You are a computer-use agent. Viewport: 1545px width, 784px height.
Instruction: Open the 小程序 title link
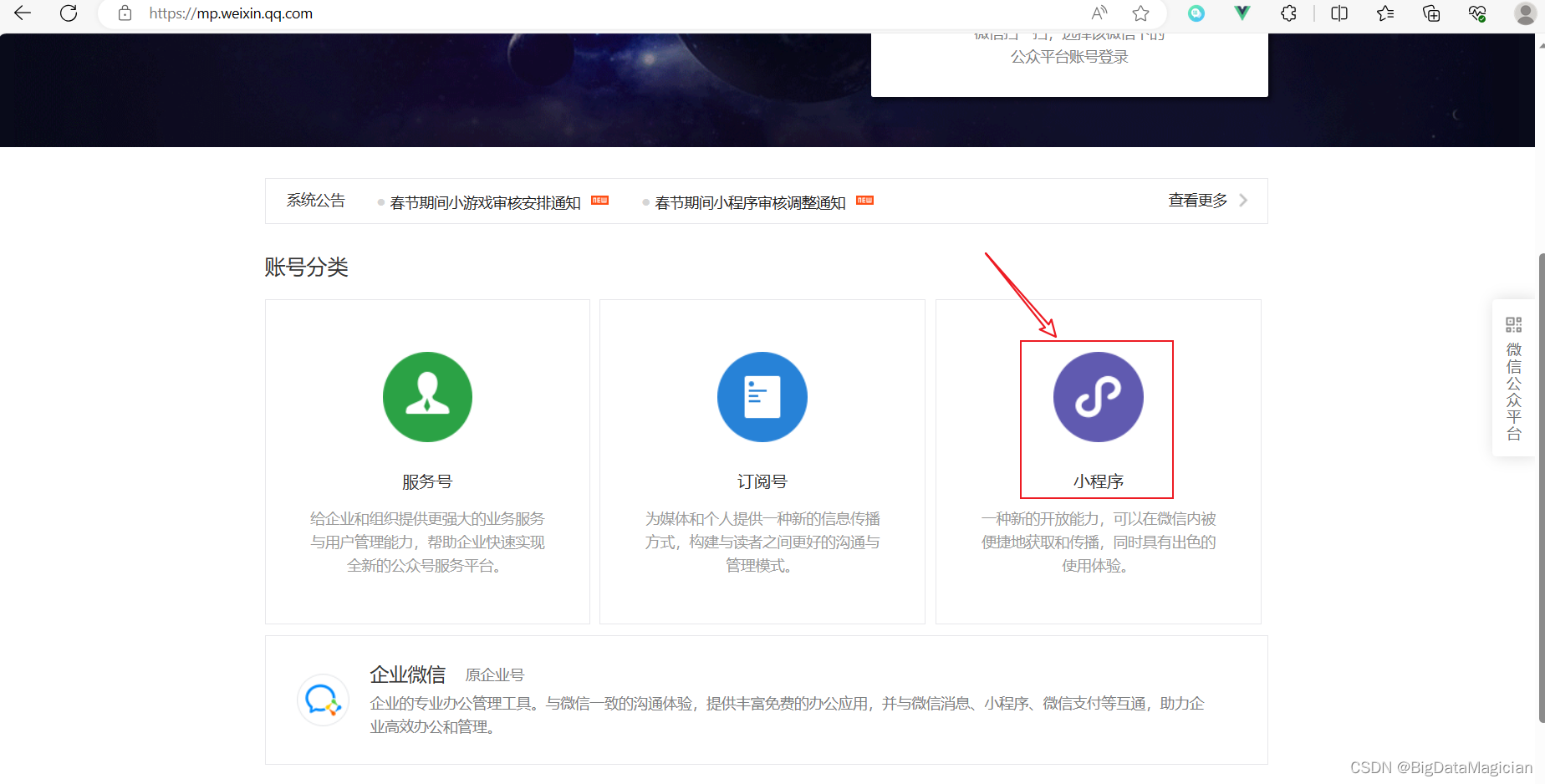[x=1099, y=481]
